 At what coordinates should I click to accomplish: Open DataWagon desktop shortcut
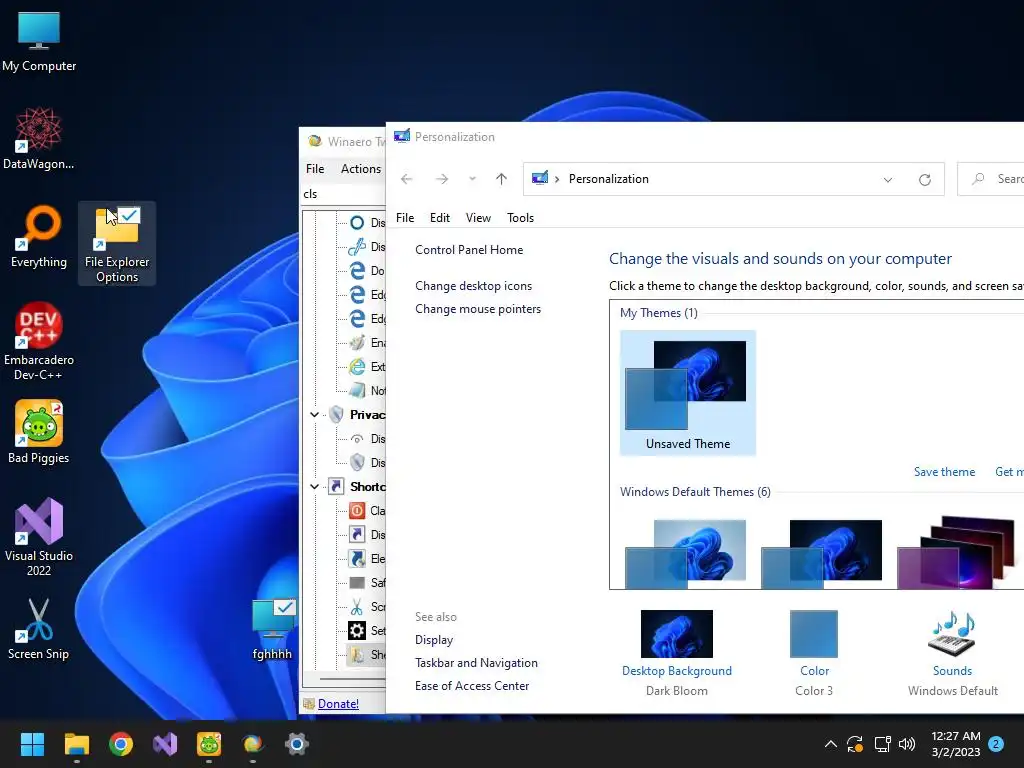tap(39, 139)
